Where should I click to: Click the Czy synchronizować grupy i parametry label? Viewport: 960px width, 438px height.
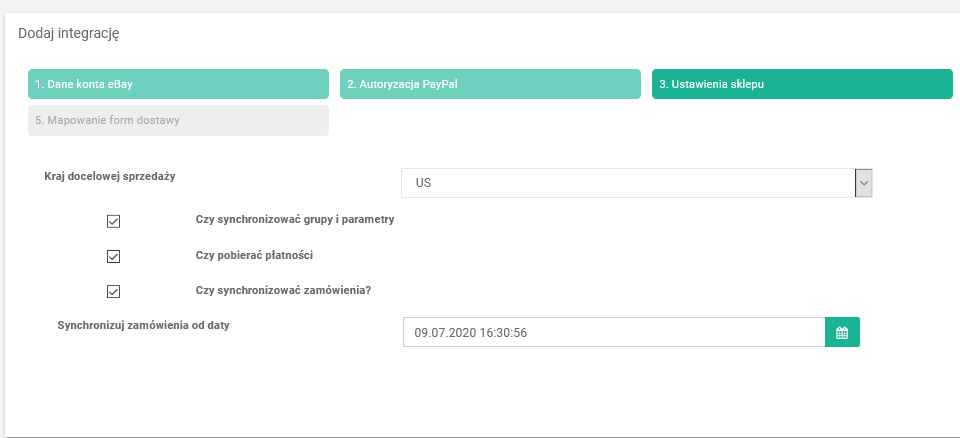[295, 219]
